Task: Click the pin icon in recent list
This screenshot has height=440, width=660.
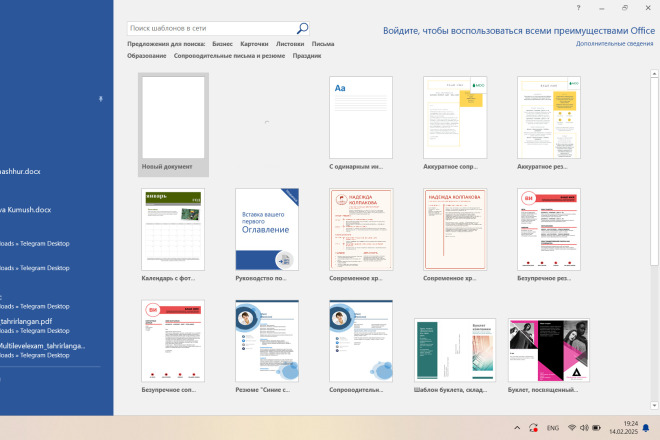Action: coord(101,99)
